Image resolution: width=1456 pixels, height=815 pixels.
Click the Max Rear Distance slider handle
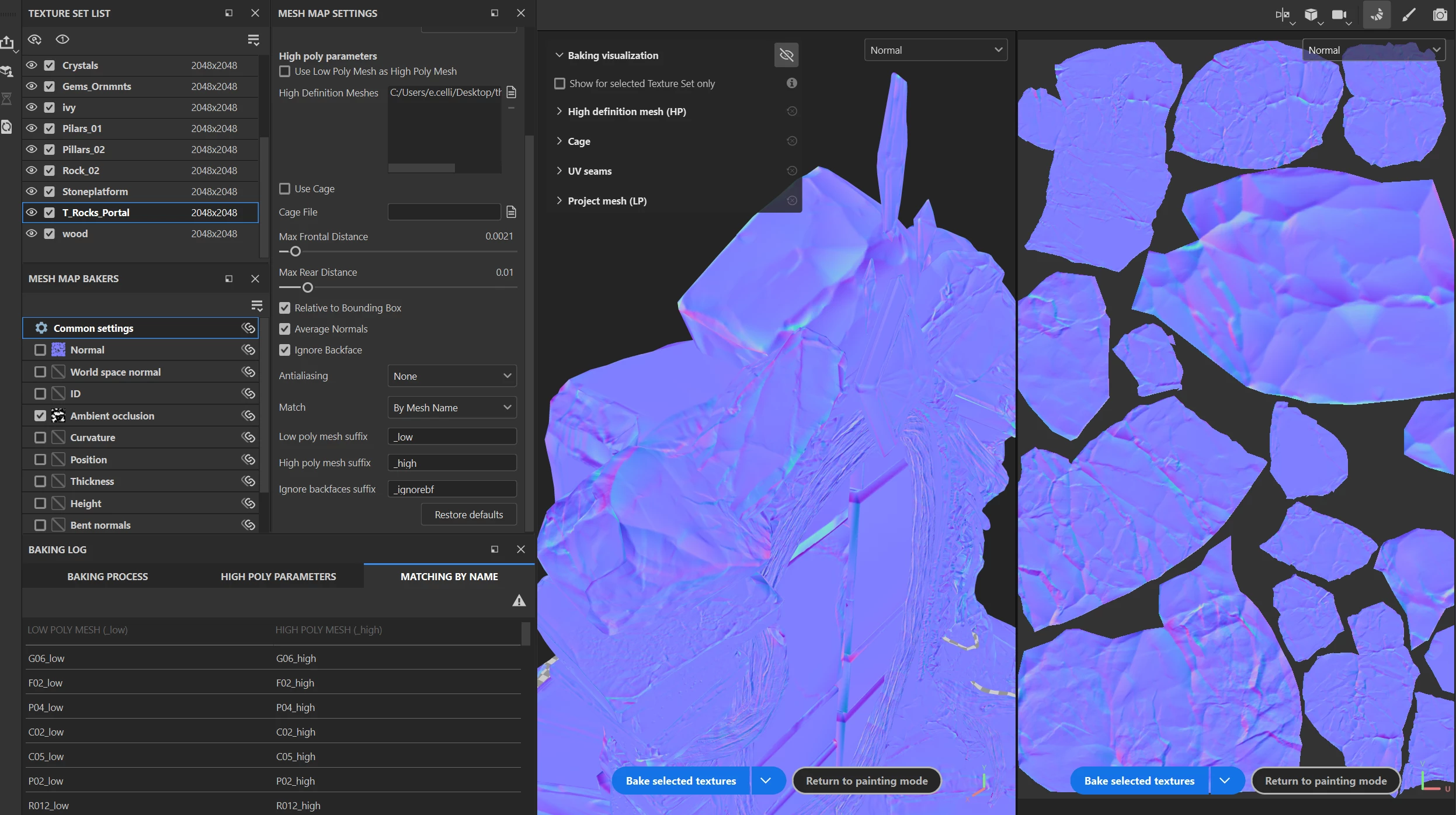pyautogui.click(x=308, y=287)
